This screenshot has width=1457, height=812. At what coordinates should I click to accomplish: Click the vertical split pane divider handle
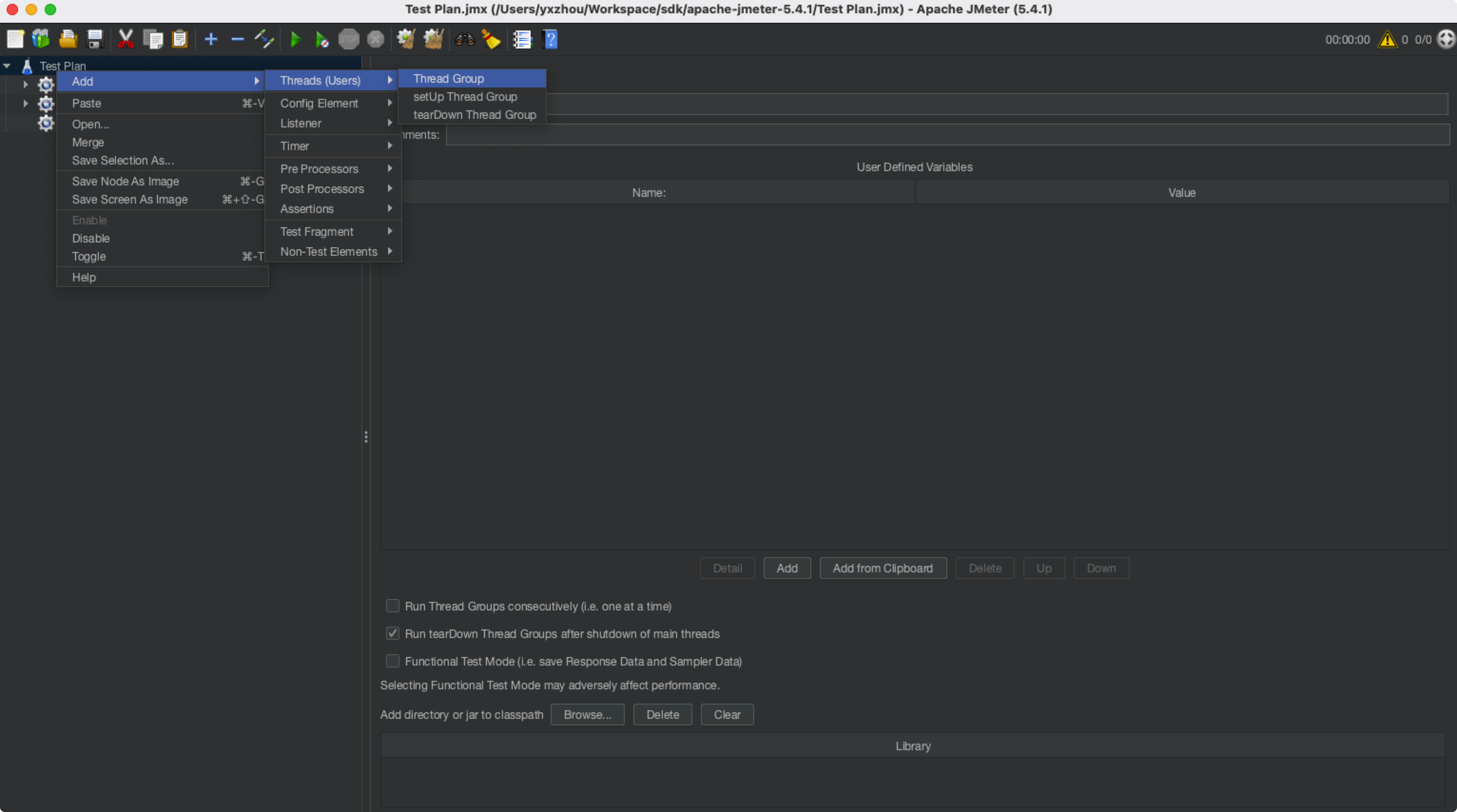[366, 437]
